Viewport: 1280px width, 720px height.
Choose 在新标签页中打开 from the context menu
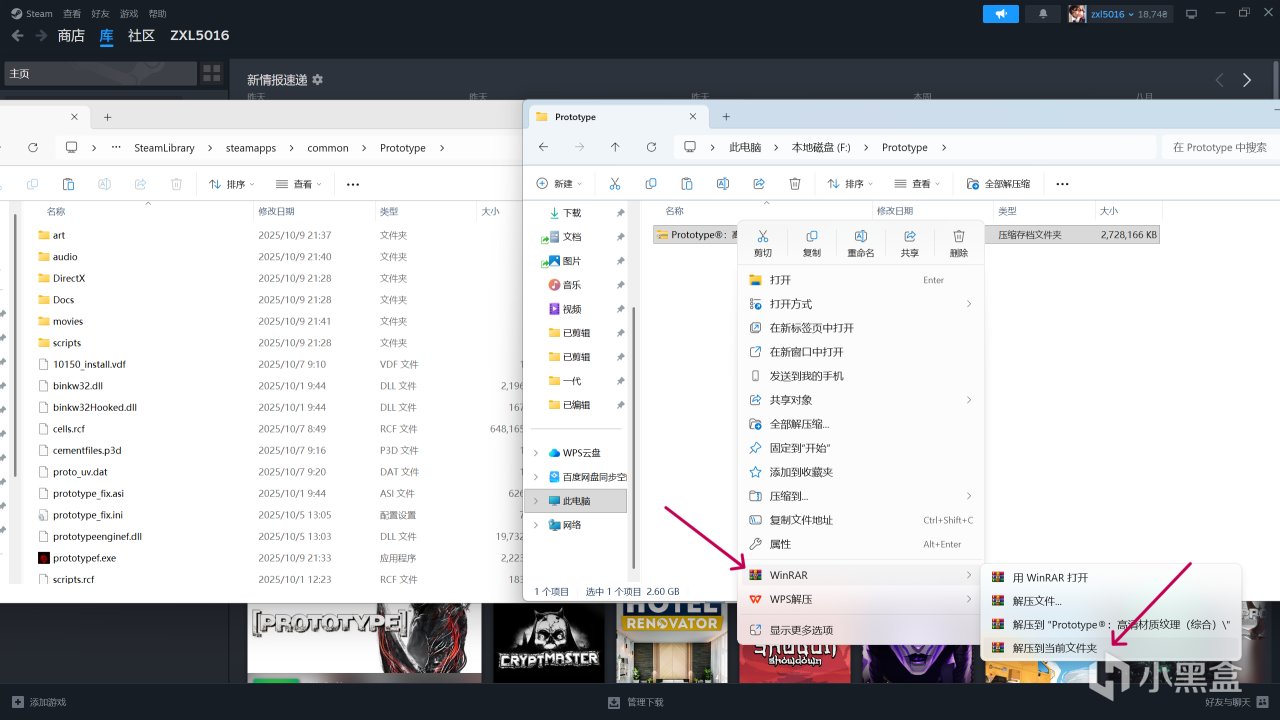pyautogui.click(x=861, y=328)
